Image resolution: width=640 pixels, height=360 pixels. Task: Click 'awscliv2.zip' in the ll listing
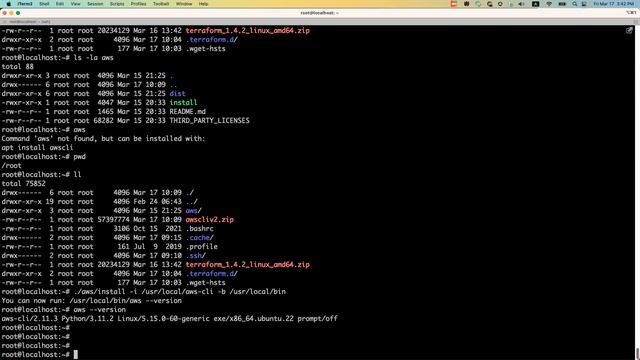coord(209,220)
